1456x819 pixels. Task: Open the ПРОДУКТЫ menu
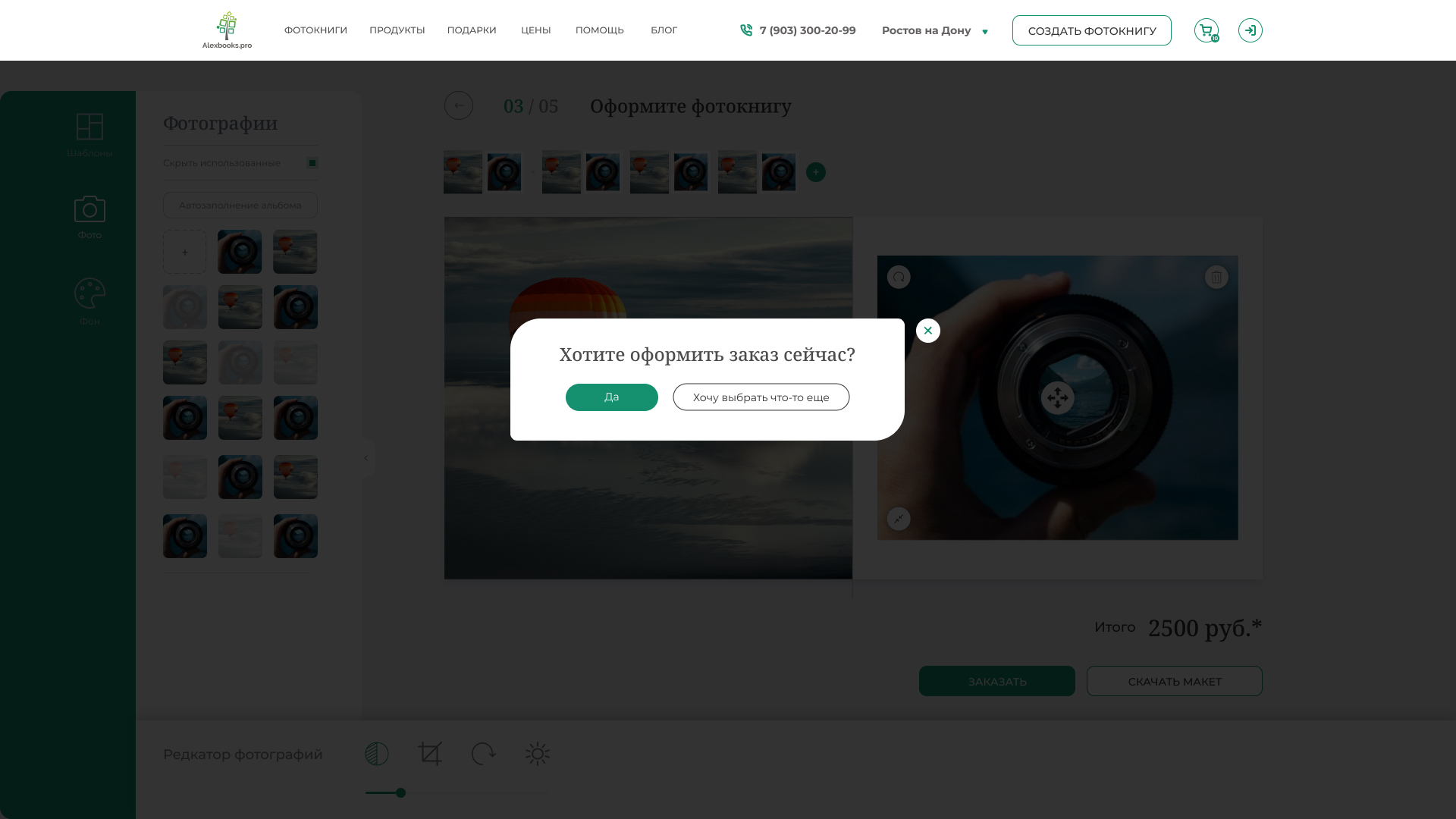click(x=397, y=30)
